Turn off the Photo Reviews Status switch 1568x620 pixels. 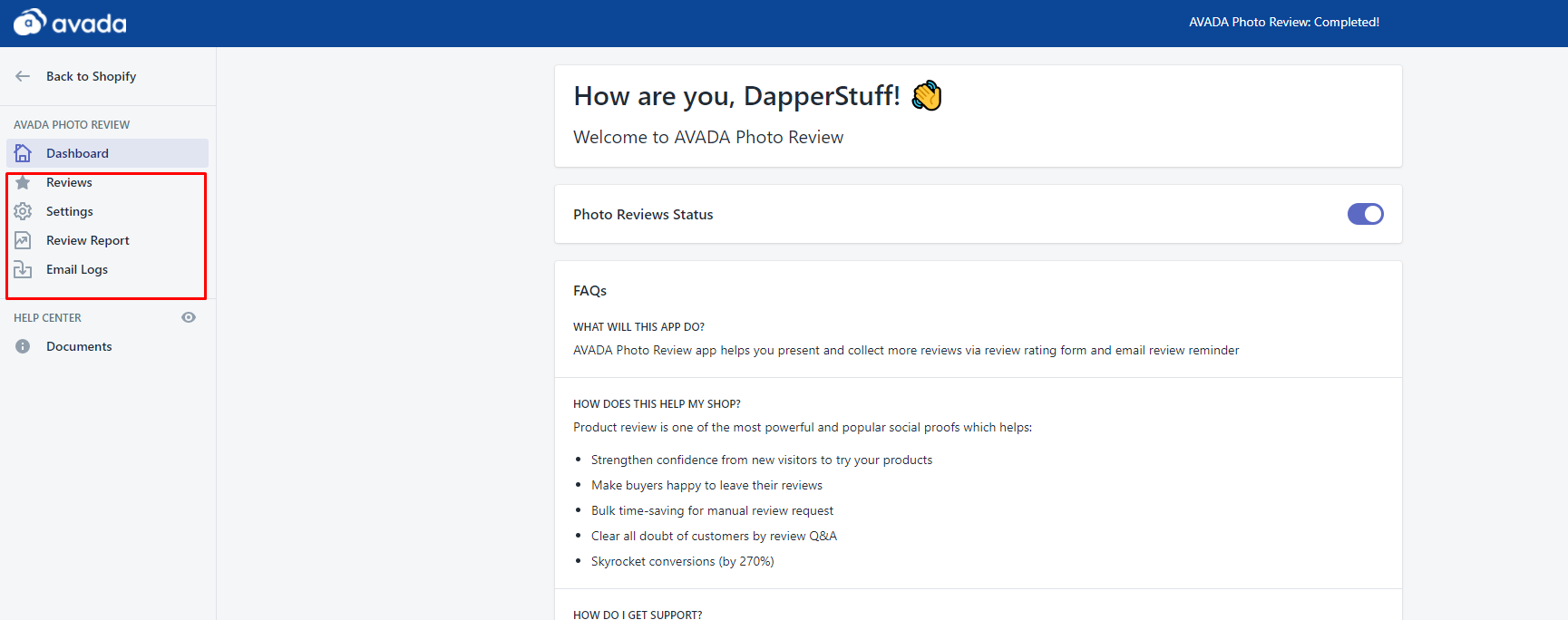click(1365, 214)
